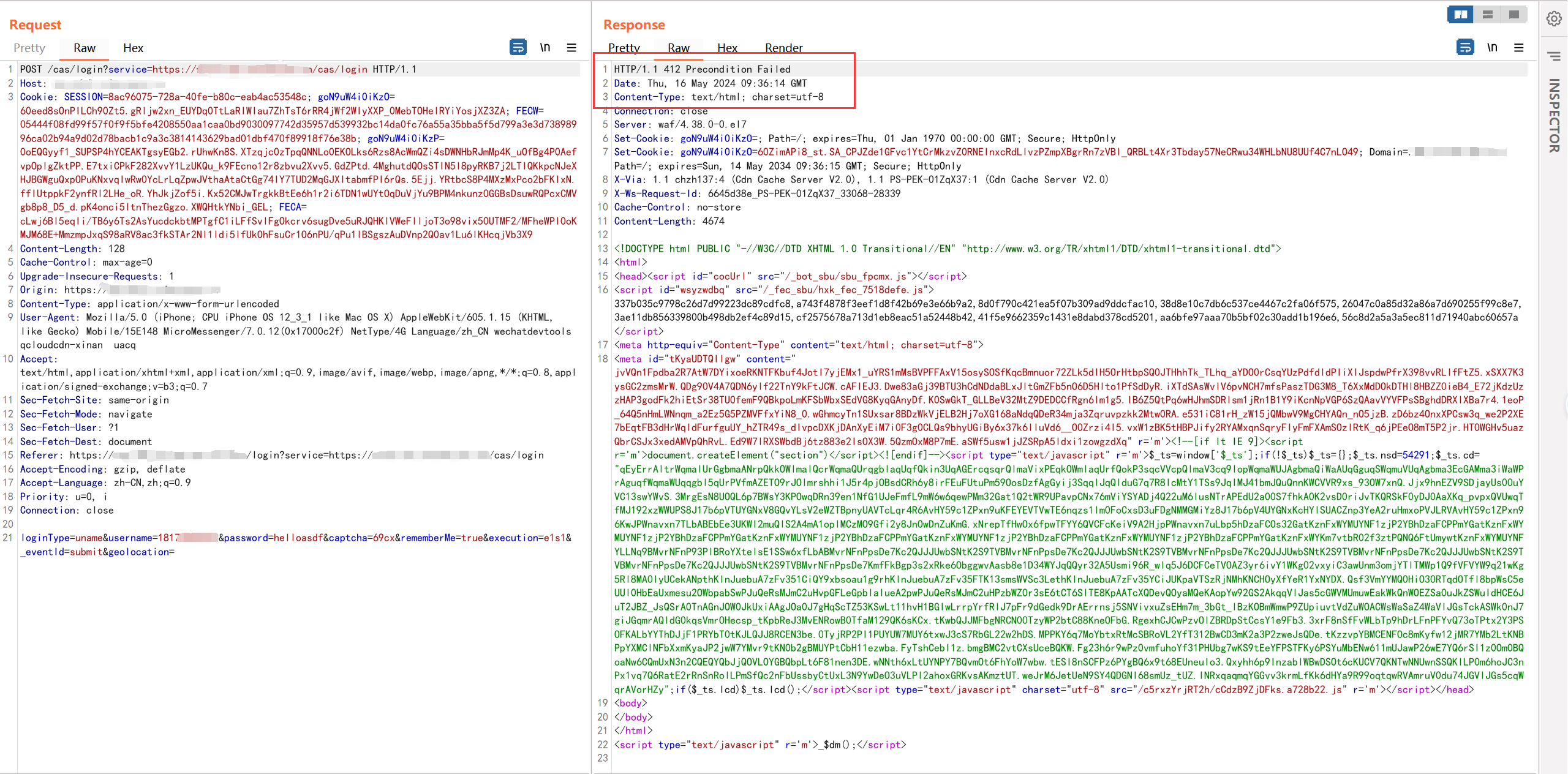Click the 'Content-Length: 4674' response header

tap(669, 221)
